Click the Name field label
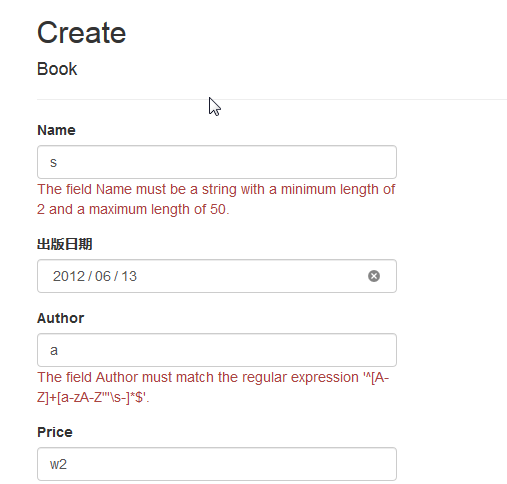This screenshot has height=484, width=507. click(56, 130)
